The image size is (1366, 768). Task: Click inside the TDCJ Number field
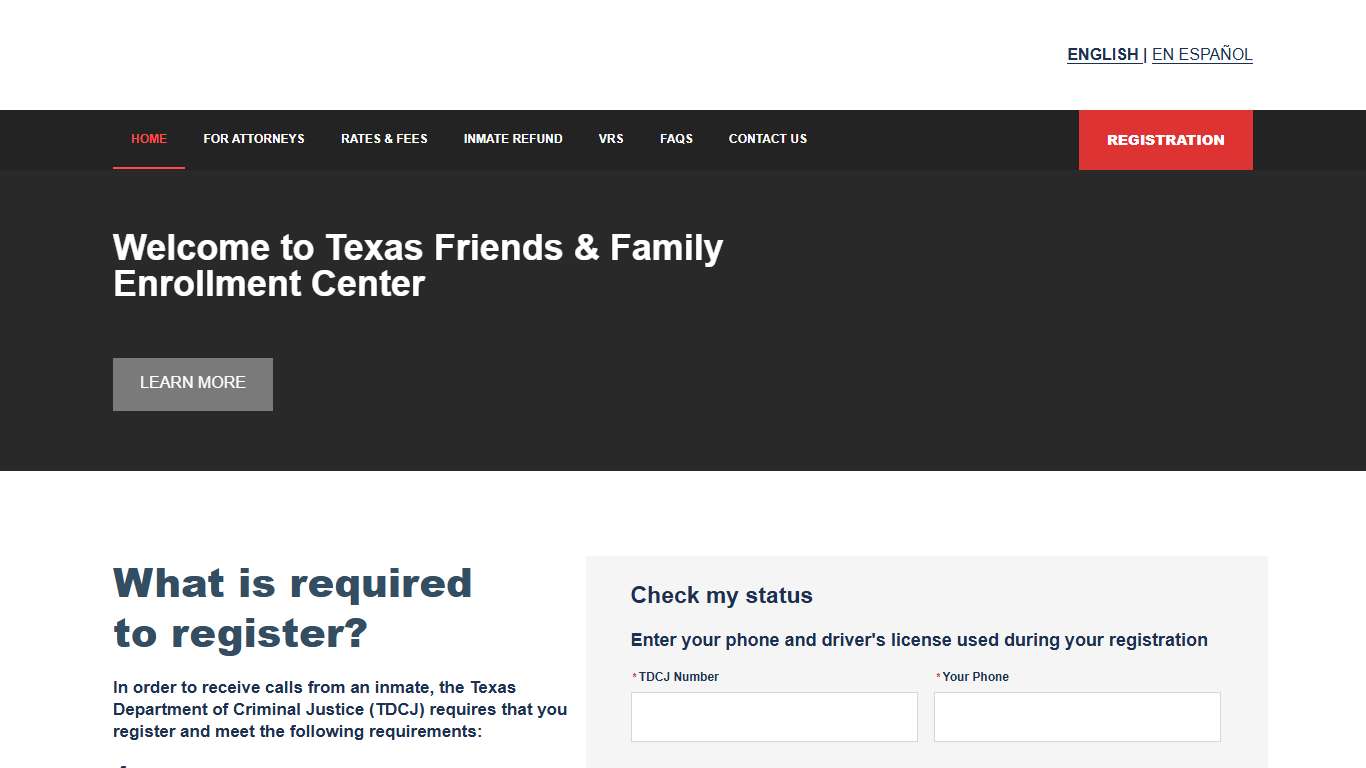[x=774, y=716]
